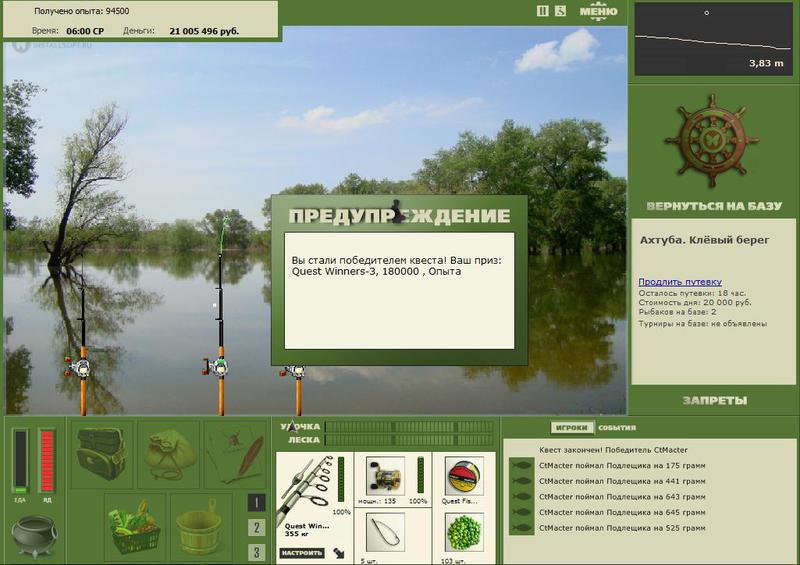Click 'Стоимость дня: 20 000 руб.' text
This screenshot has height=565, width=800.
(694, 303)
